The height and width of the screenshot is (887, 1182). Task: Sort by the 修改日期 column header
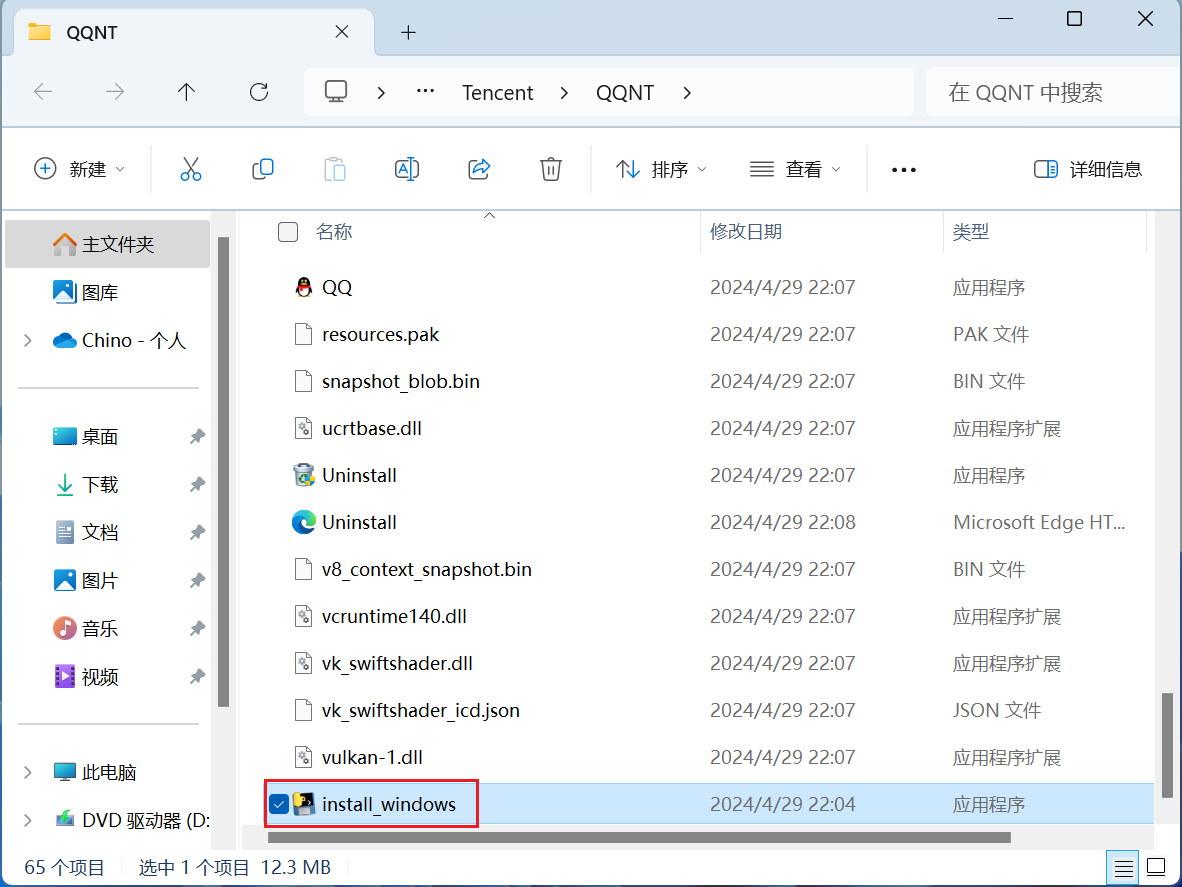746,231
